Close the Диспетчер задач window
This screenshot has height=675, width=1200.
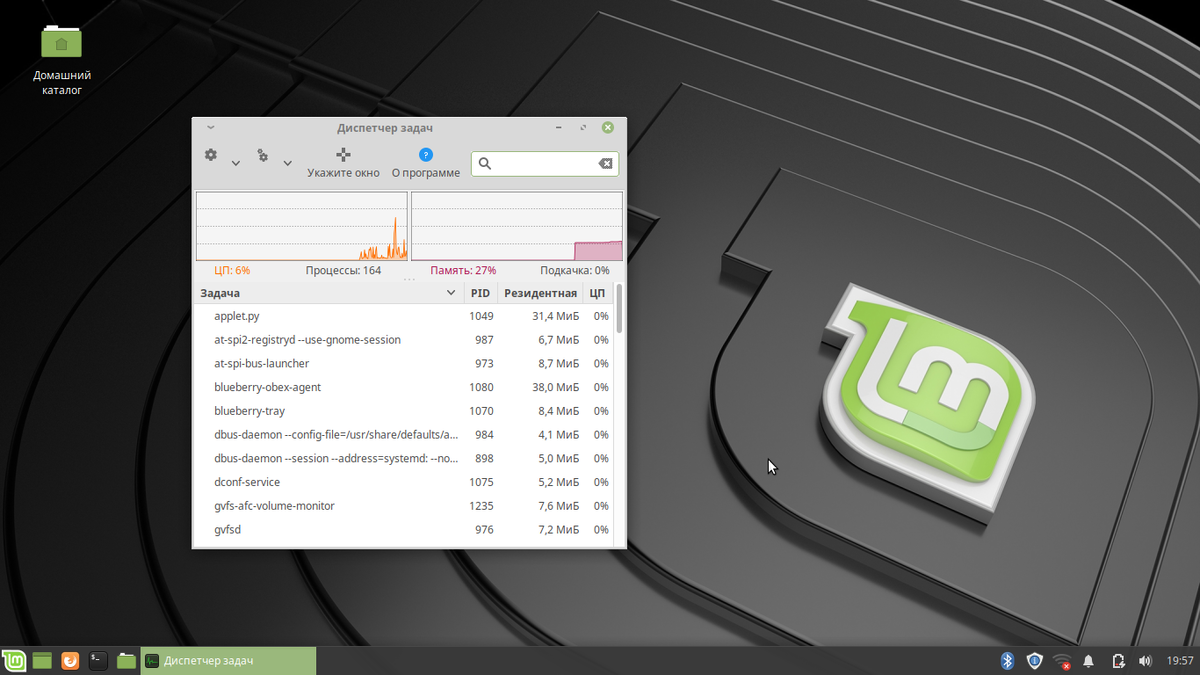pyautogui.click(x=608, y=127)
